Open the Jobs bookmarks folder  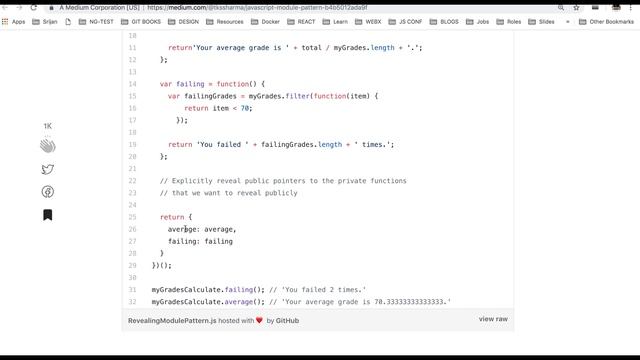[x=478, y=22]
